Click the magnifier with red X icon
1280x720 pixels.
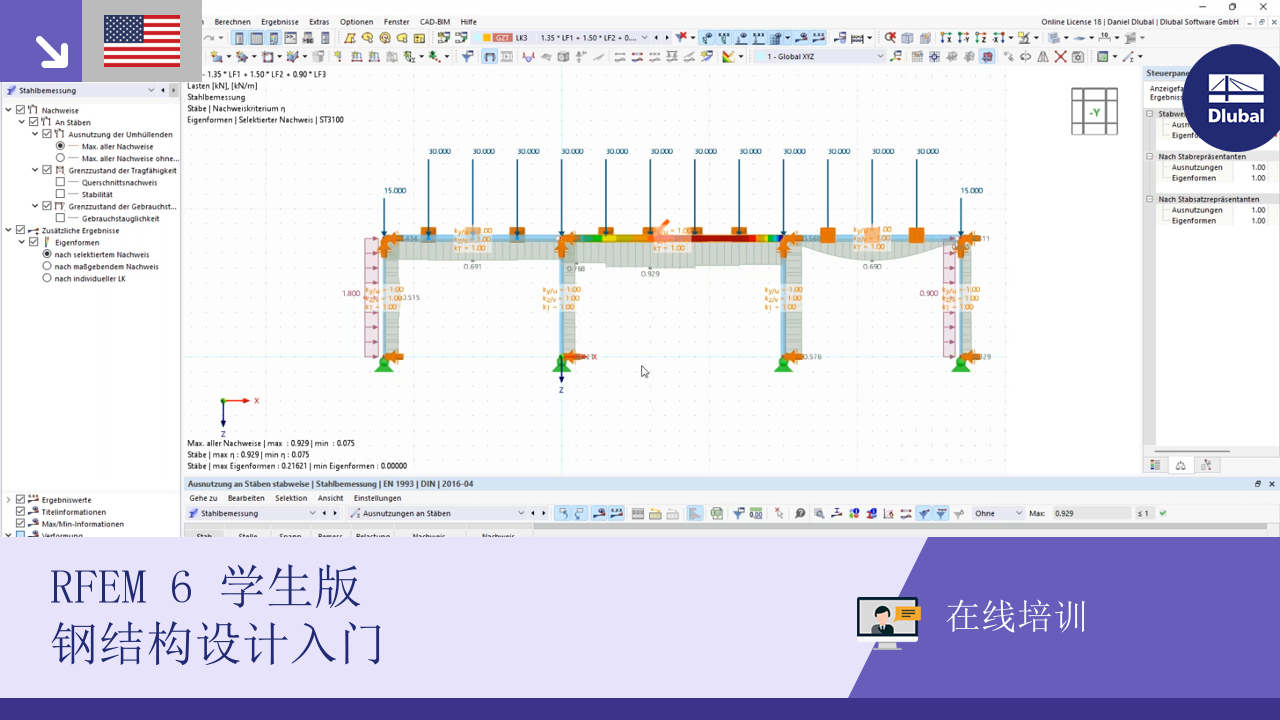tap(891, 38)
